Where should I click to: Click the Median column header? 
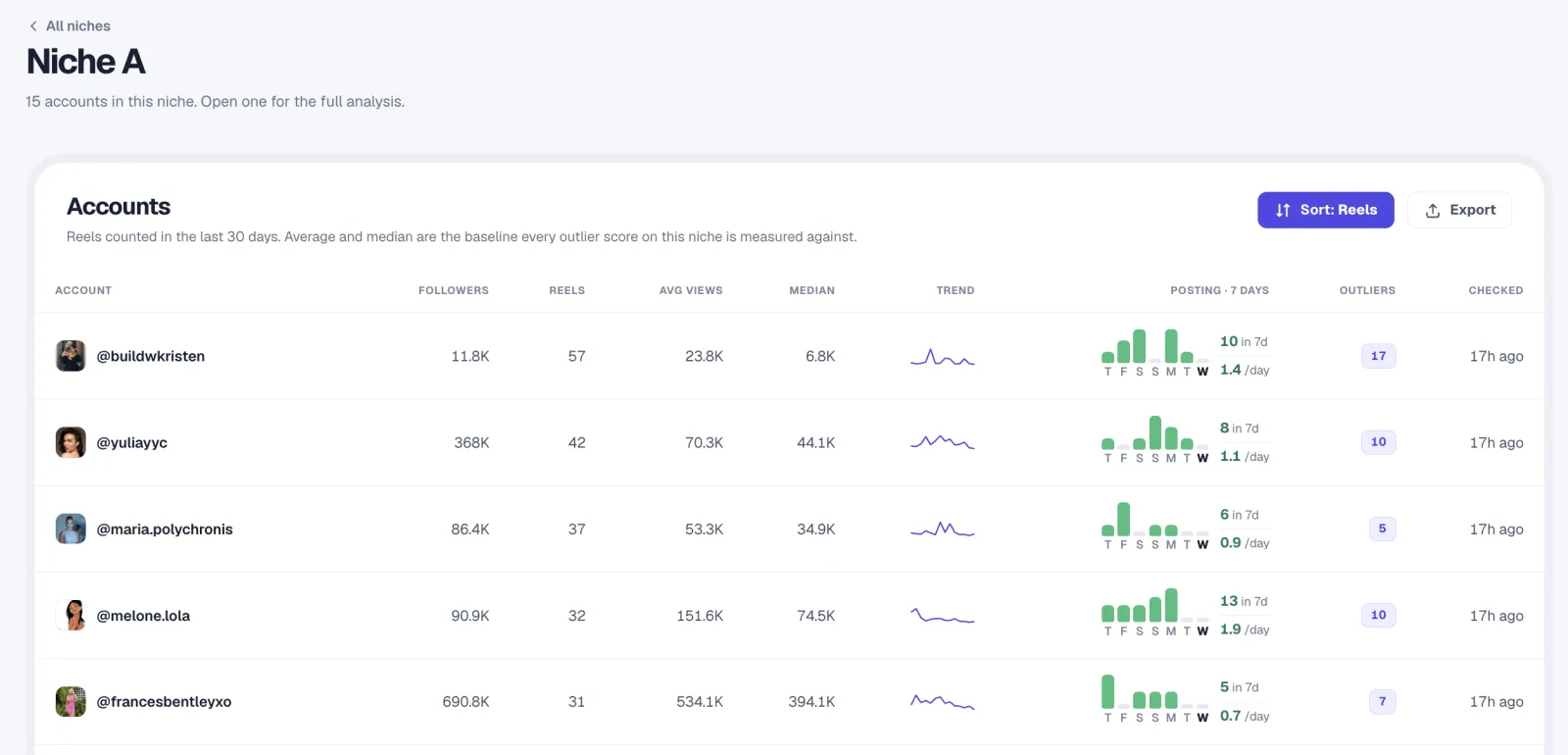[x=812, y=290]
